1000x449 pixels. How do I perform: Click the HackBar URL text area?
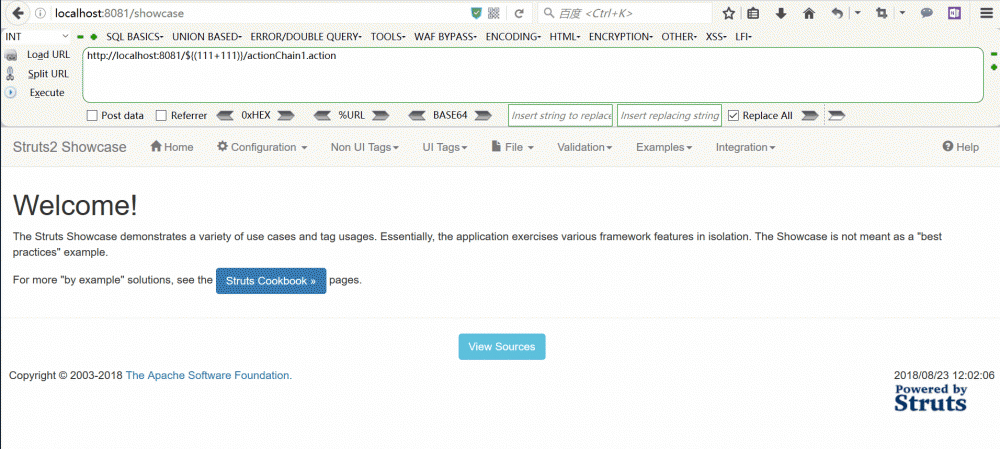(533, 75)
